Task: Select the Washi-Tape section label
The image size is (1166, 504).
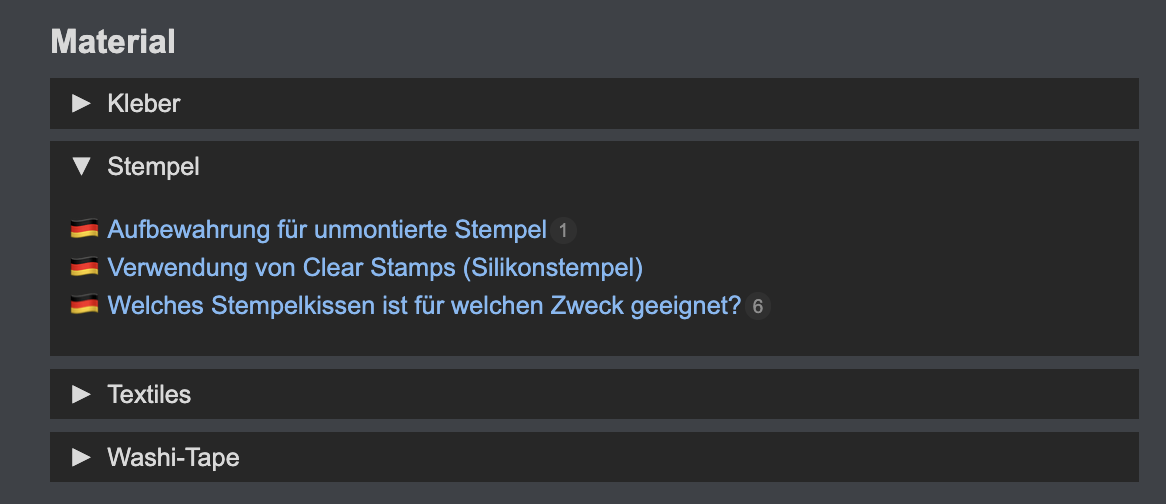Action: point(173,457)
